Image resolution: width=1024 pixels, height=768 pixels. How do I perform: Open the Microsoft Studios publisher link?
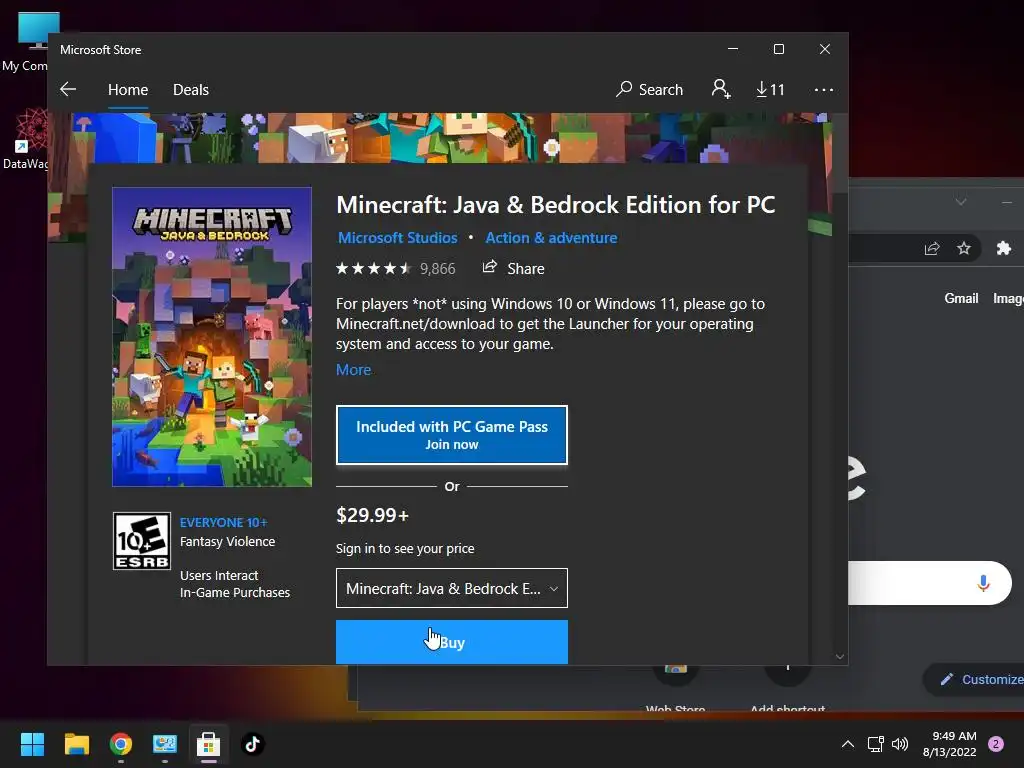[398, 238]
